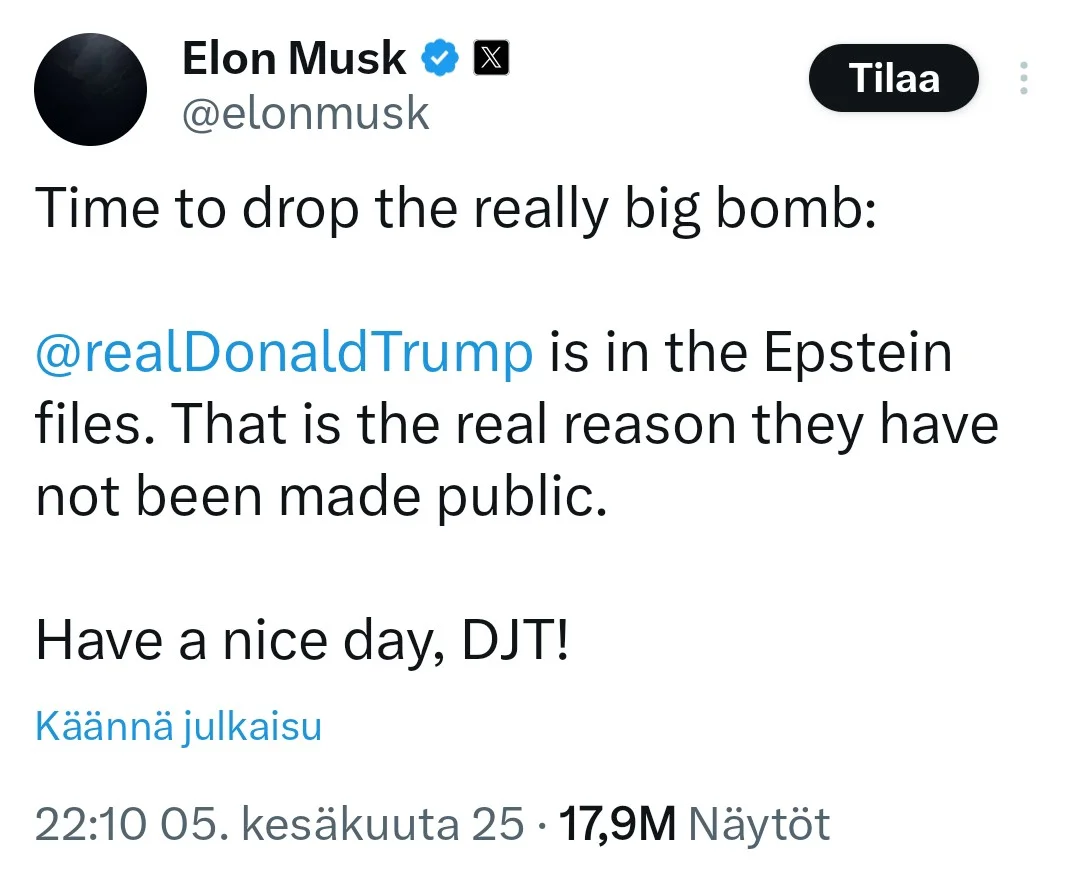Click the line starting "files. That is the real"
1080x875 pixels.
point(517,425)
